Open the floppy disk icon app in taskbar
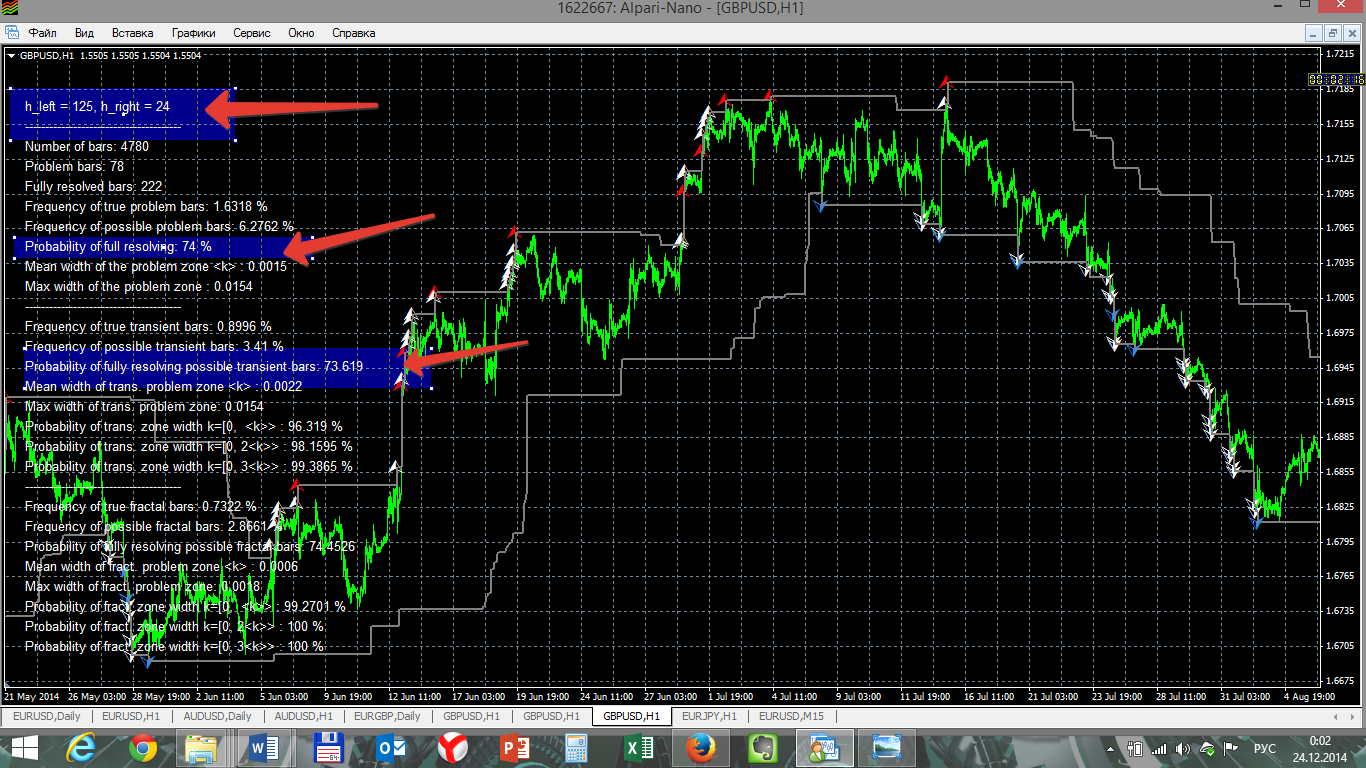This screenshot has width=1366, height=768. (330, 747)
